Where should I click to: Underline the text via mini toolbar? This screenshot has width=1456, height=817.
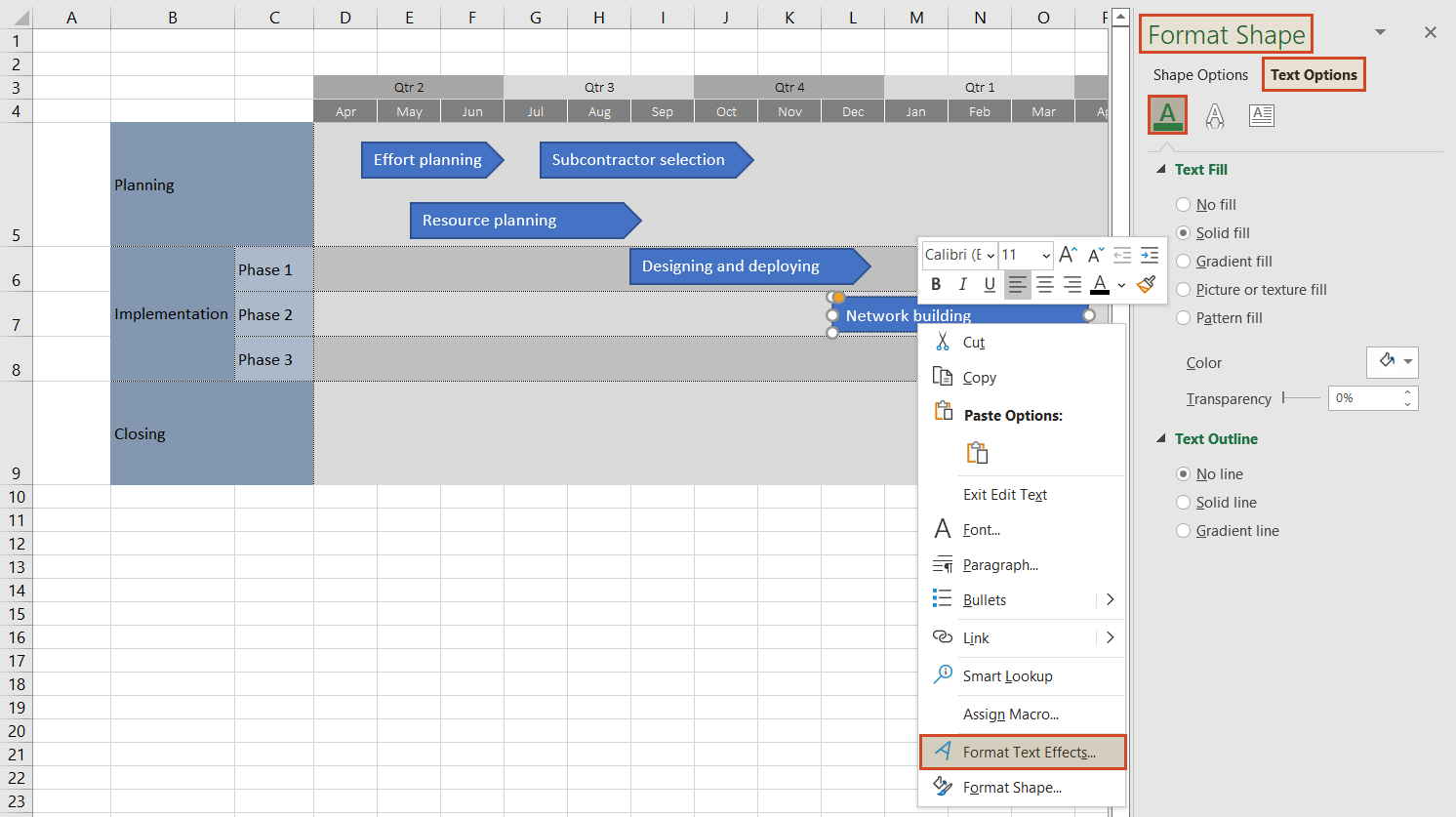pyautogui.click(x=989, y=284)
